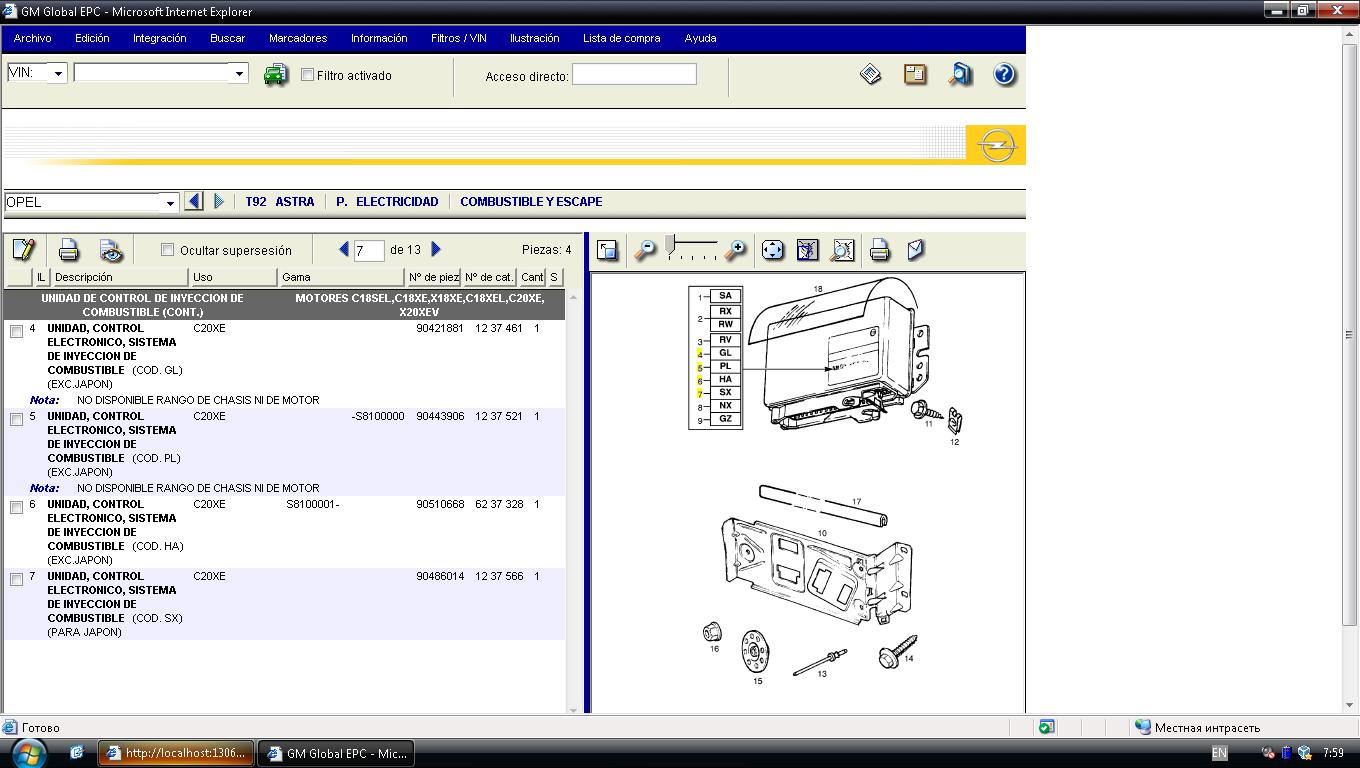
Task: Open help with the blue question mark icon
Action: point(1004,74)
